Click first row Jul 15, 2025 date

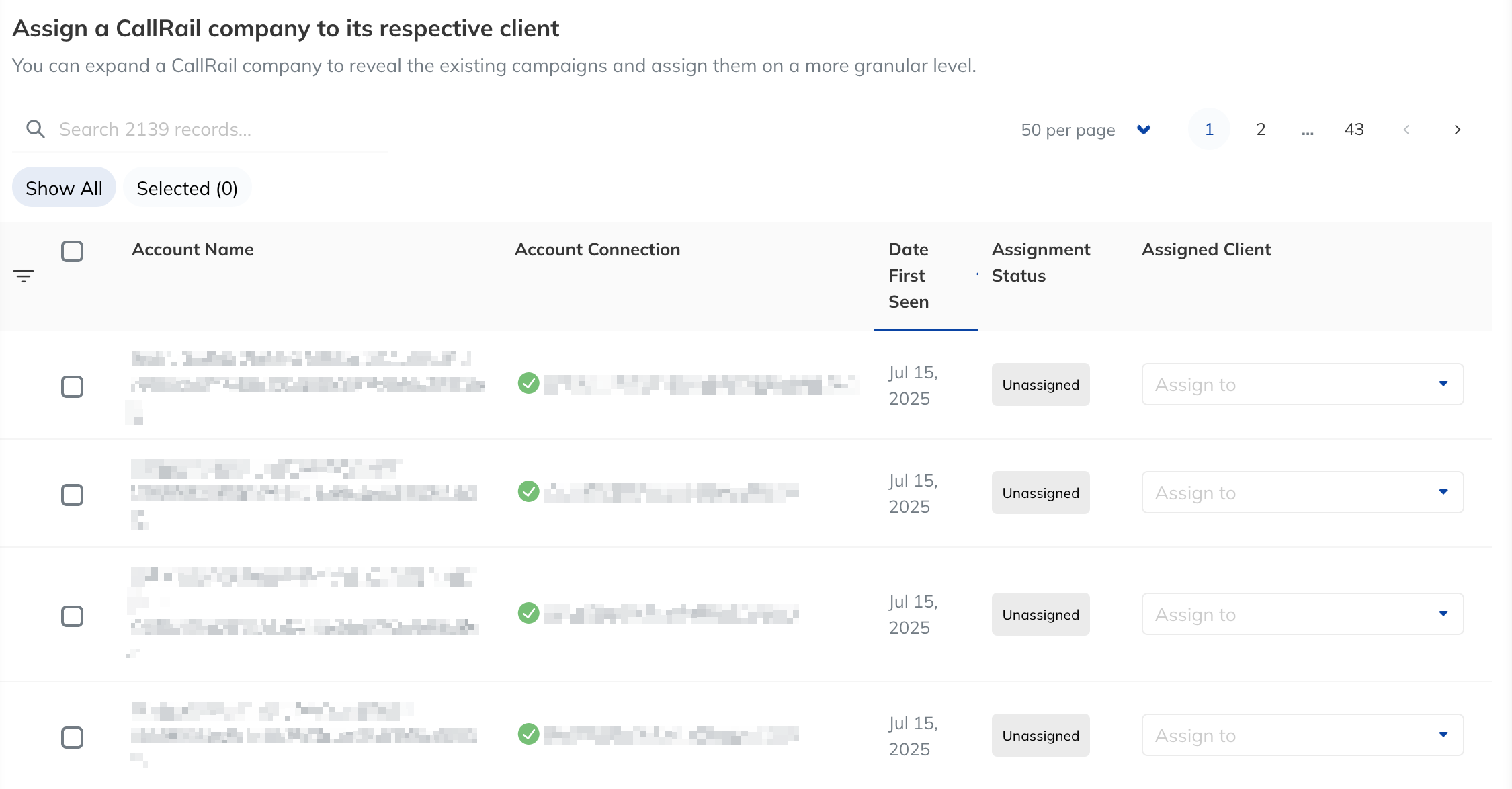(913, 385)
